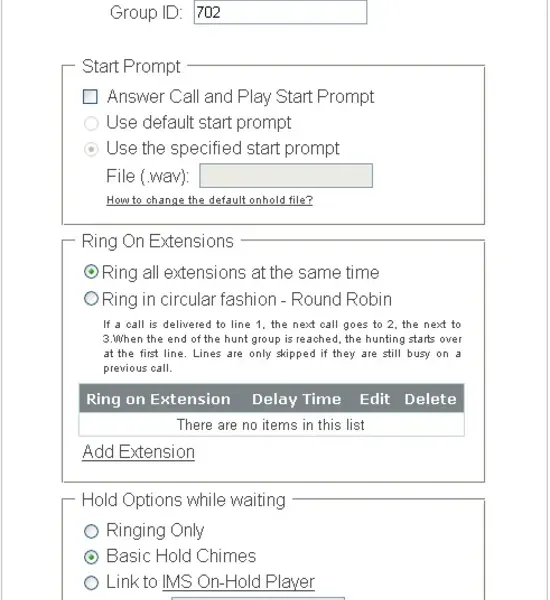Screen dimensions: 550x600
Task: Click the File (.wav) text field
Action: (x=286, y=176)
